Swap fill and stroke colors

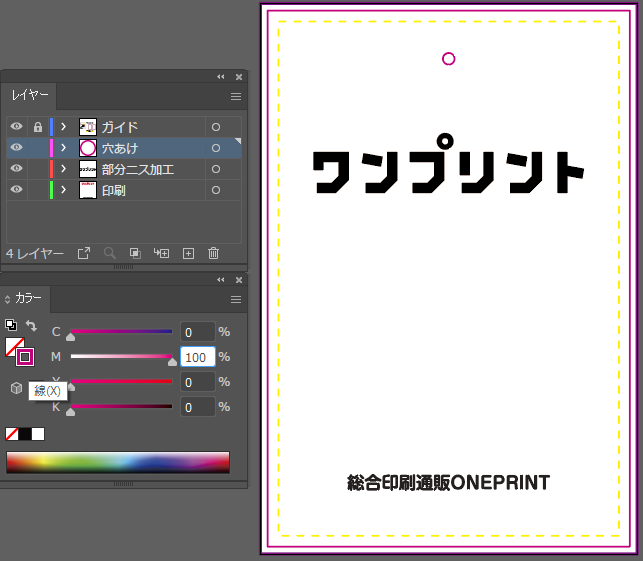pyautogui.click(x=31, y=326)
